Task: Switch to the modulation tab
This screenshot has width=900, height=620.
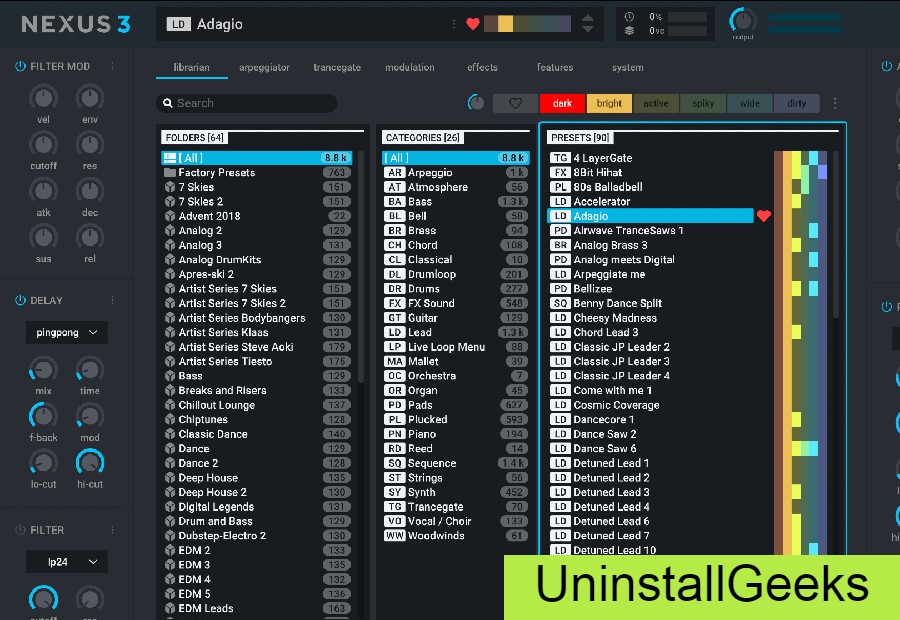Action: click(410, 67)
